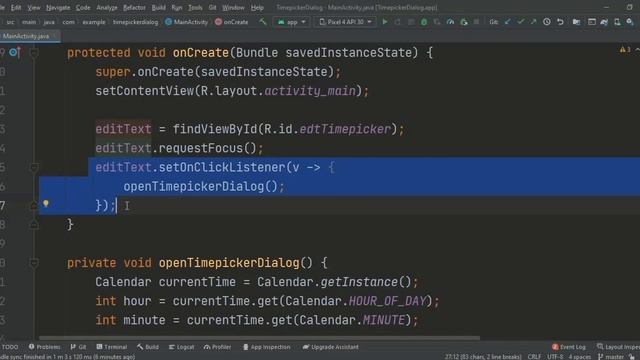This screenshot has height=360, width=640.
Task: Open the 4 spaces indent selector
Action: [x=580, y=357]
